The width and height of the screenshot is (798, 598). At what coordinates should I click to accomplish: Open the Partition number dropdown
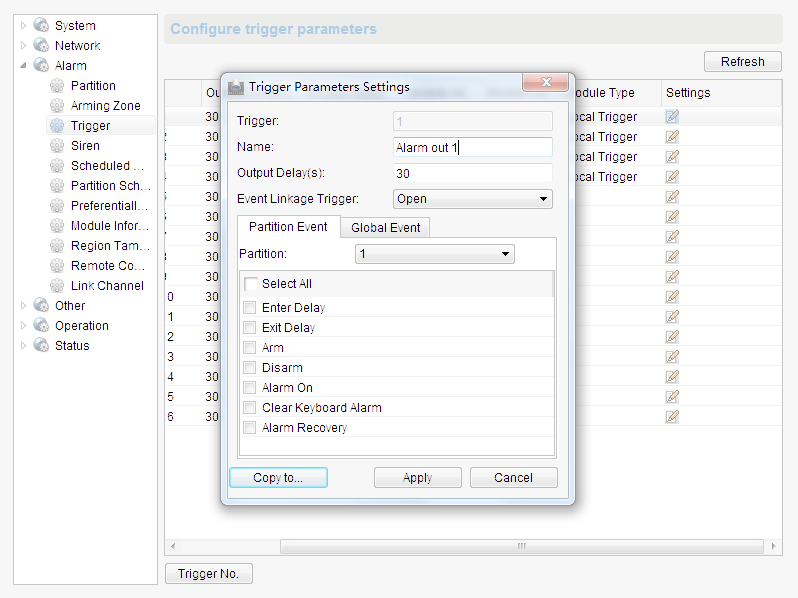click(x=435, y=254)
